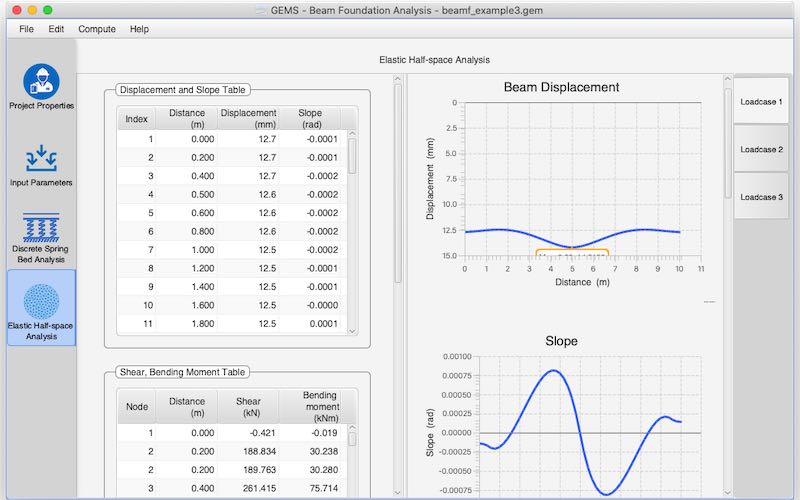Select slope value 0.0001 in row 11

point(310,323)
